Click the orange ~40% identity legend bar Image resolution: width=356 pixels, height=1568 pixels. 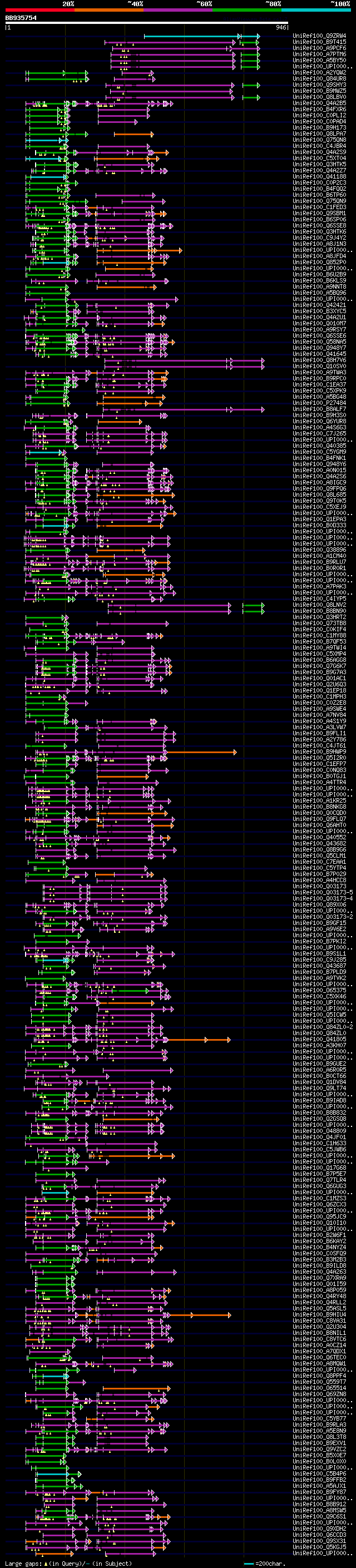click(109, 10)
